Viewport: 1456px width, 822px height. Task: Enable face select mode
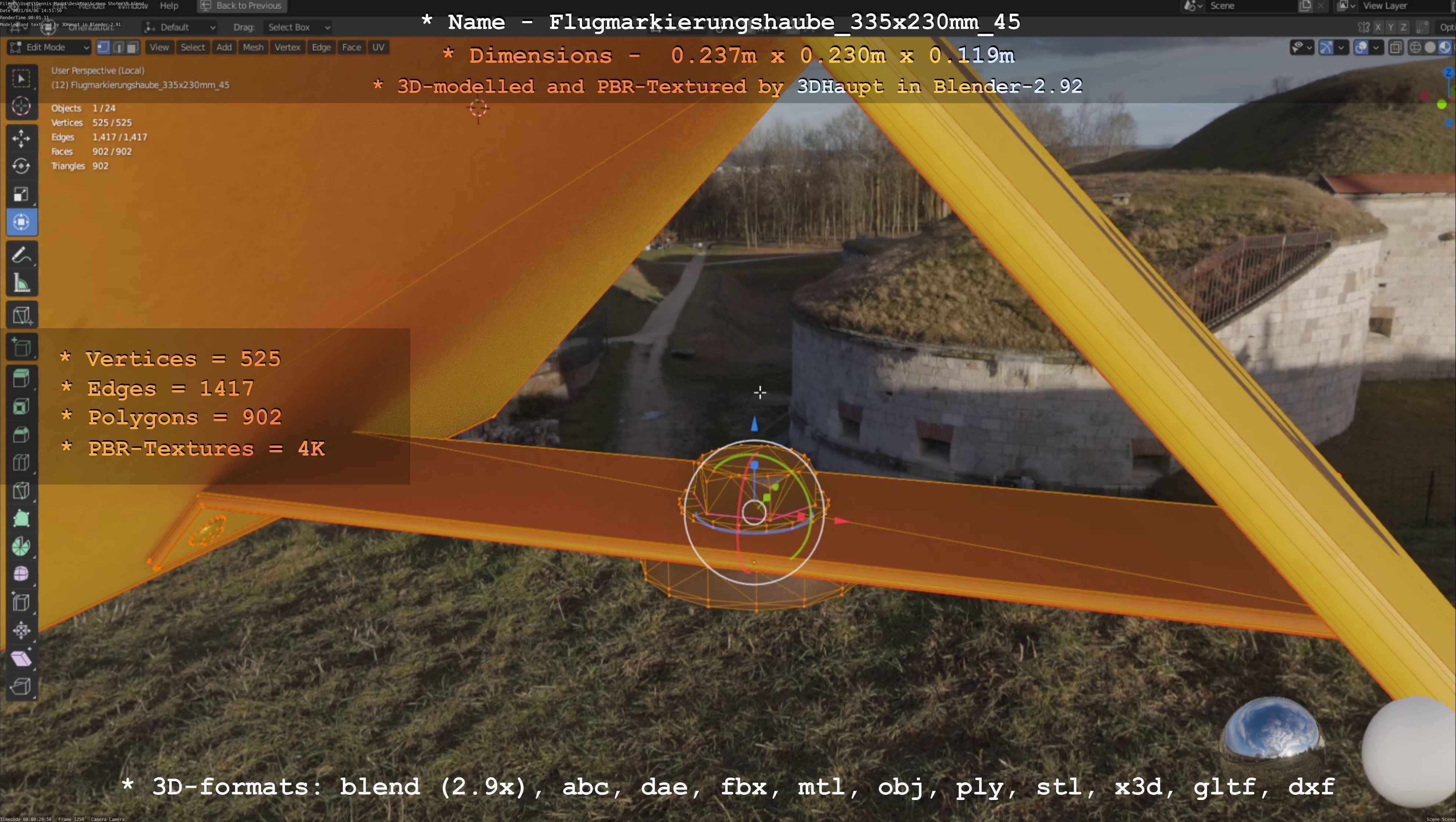click(x=132, y=47)
